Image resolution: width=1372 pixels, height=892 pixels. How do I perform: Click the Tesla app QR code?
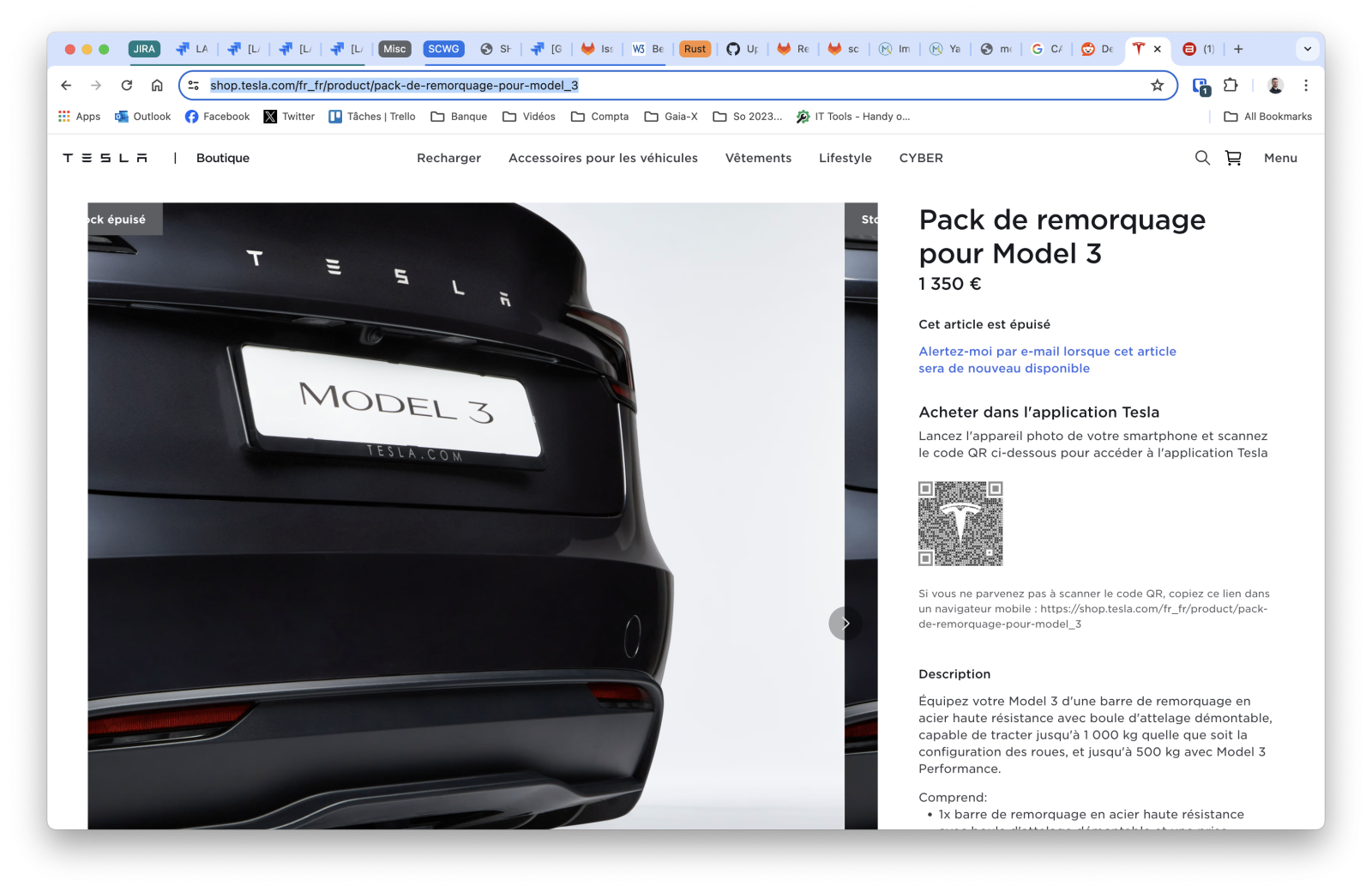(x=960, y=523)
